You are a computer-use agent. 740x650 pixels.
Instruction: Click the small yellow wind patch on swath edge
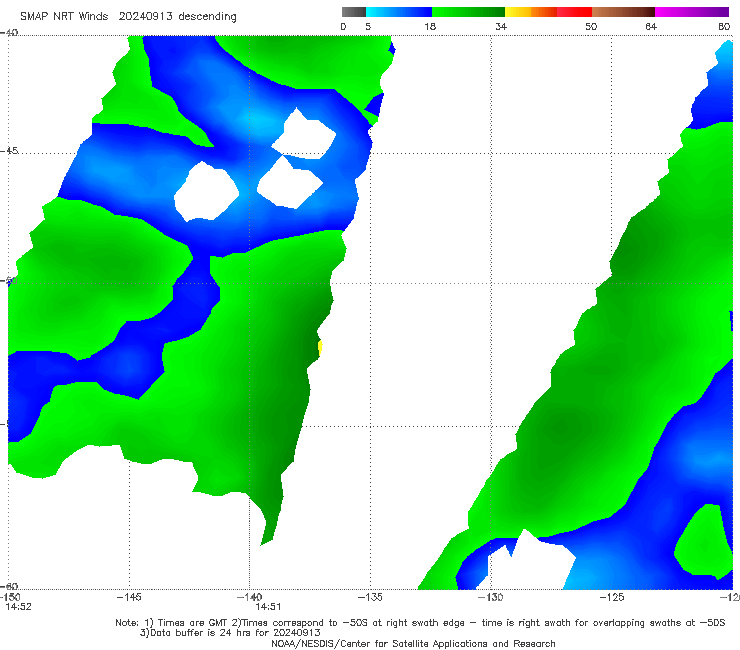click(320, 348)
